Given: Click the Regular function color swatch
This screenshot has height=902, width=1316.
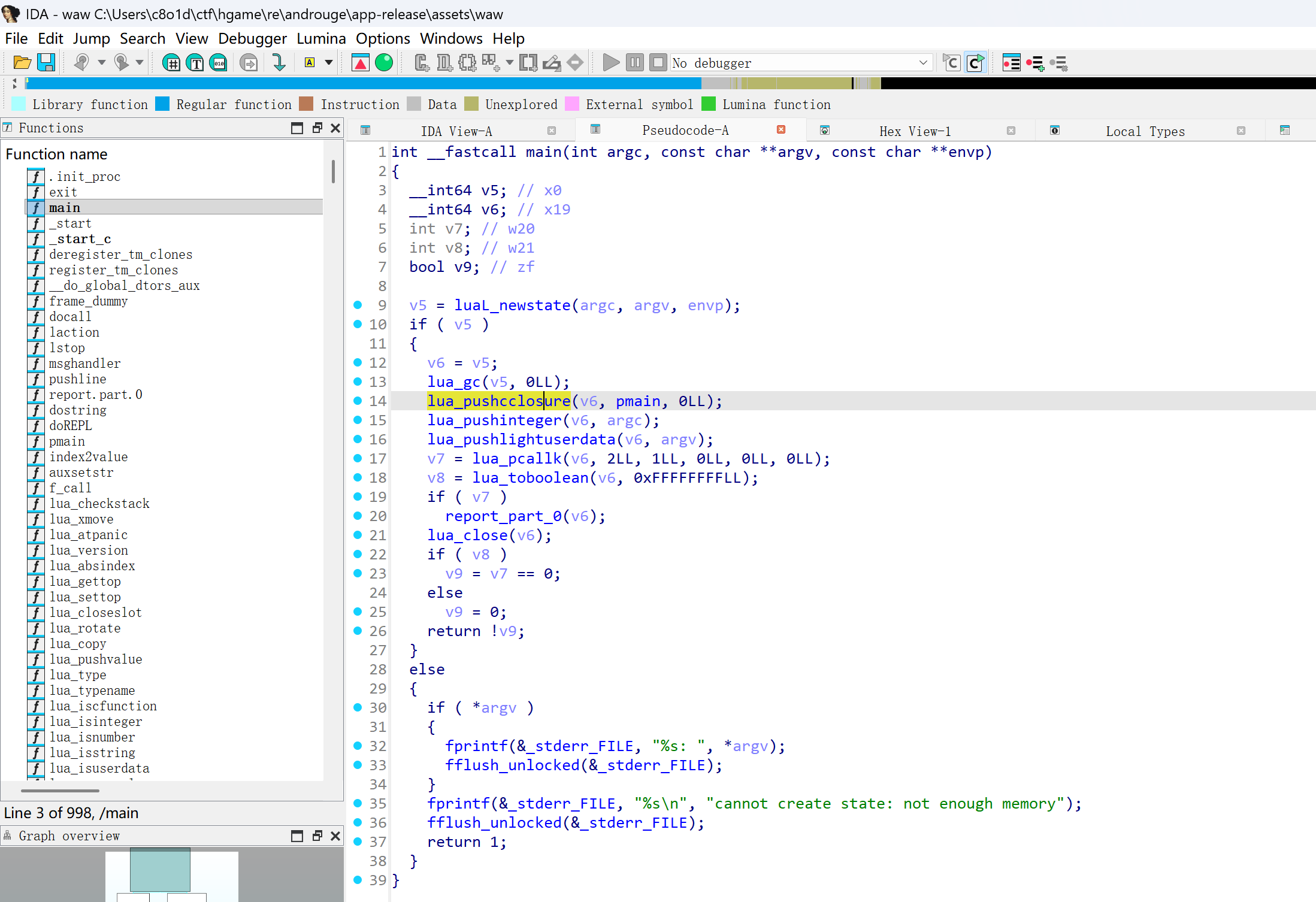Looking at the screenshot, I should (162, 104).
